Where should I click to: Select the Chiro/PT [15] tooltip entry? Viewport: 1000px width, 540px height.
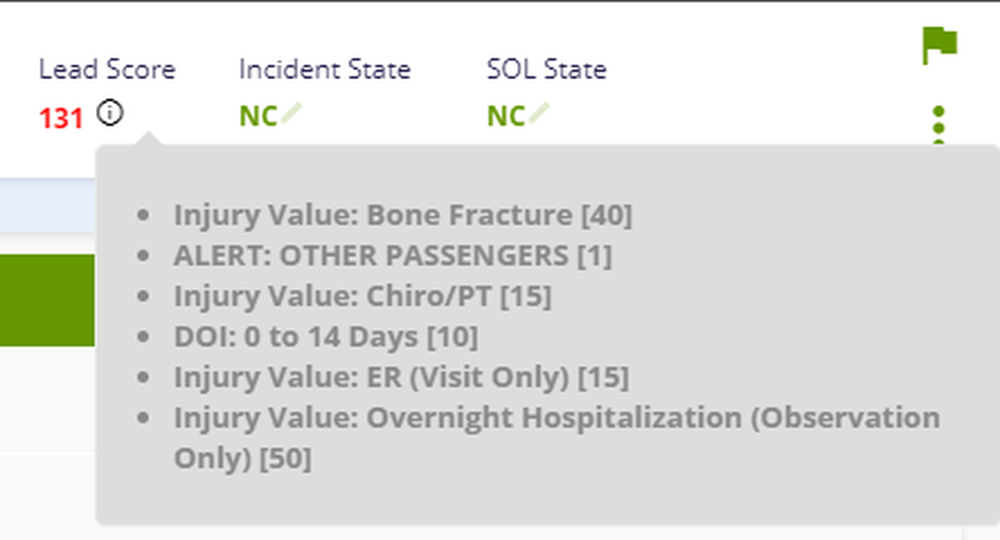pyautogui.click(x=363, y=296)
